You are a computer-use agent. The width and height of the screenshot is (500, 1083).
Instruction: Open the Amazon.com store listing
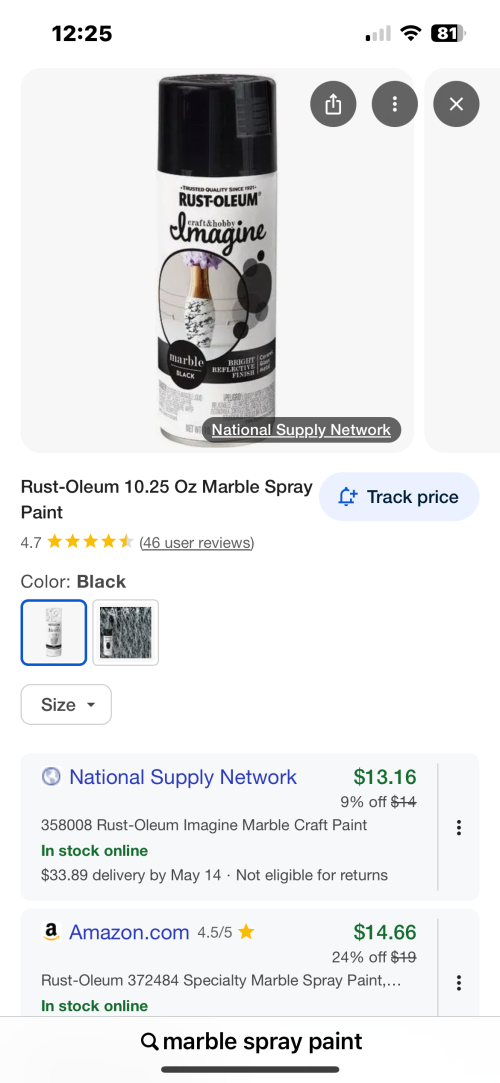pos(129,932)
